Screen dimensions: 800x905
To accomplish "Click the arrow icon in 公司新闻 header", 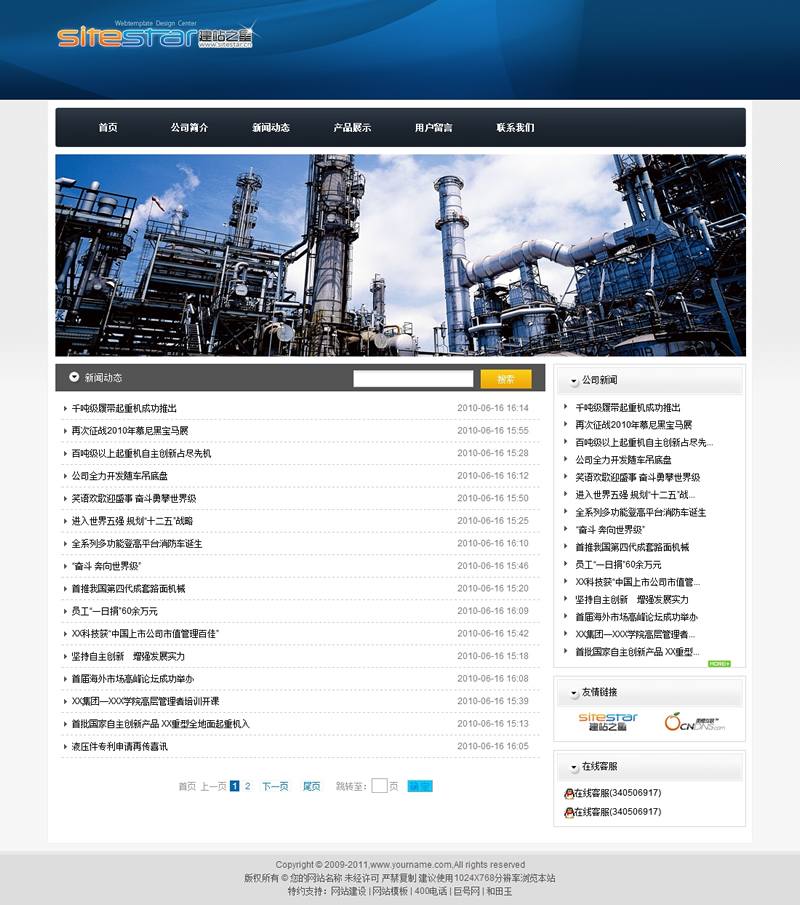I will (574, 381).
